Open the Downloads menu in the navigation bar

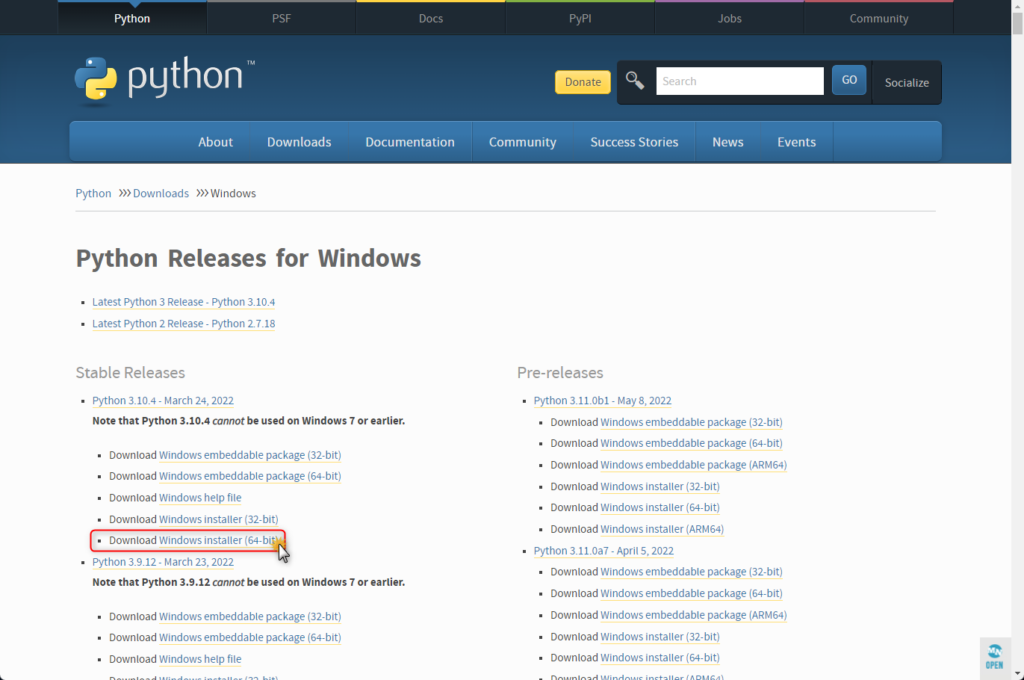pos(299,142)
